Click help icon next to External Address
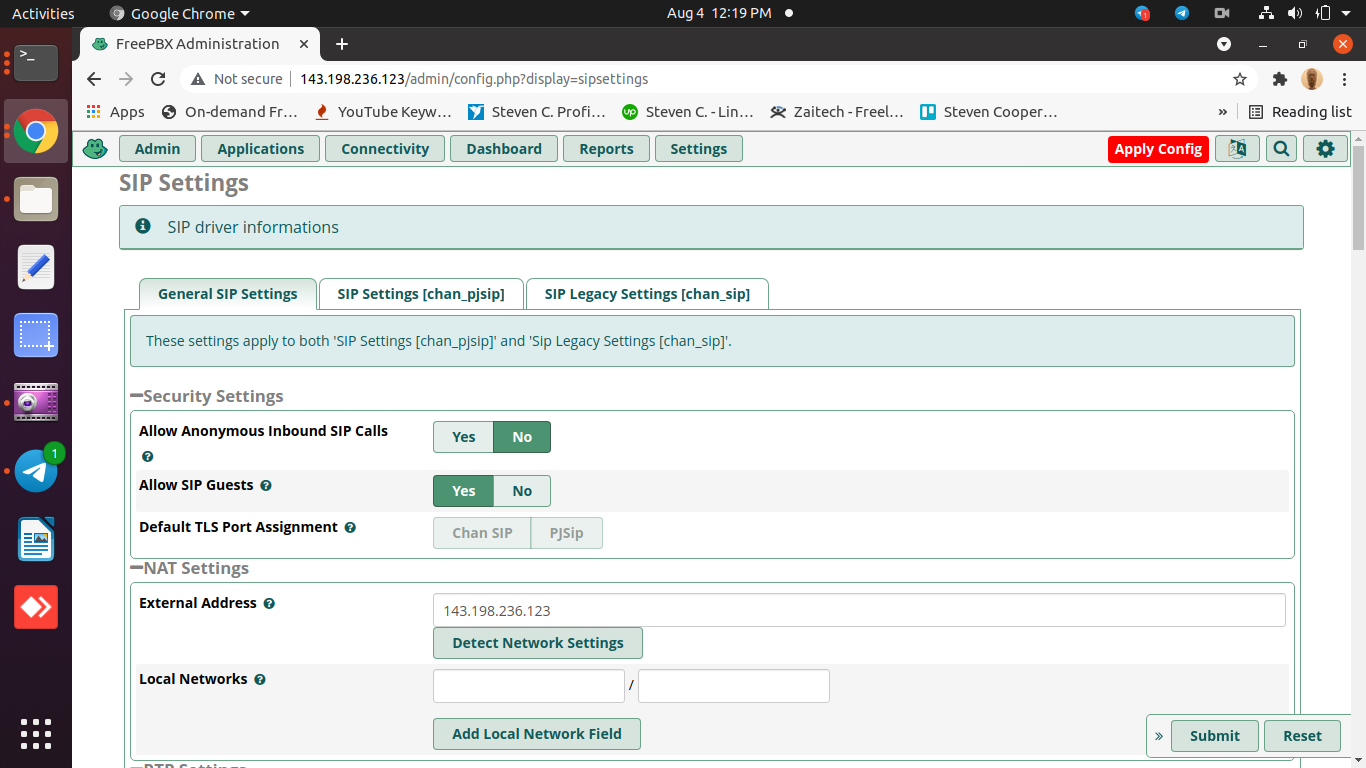This screenshot has height=768, width=1366. (x=269, y=603)
